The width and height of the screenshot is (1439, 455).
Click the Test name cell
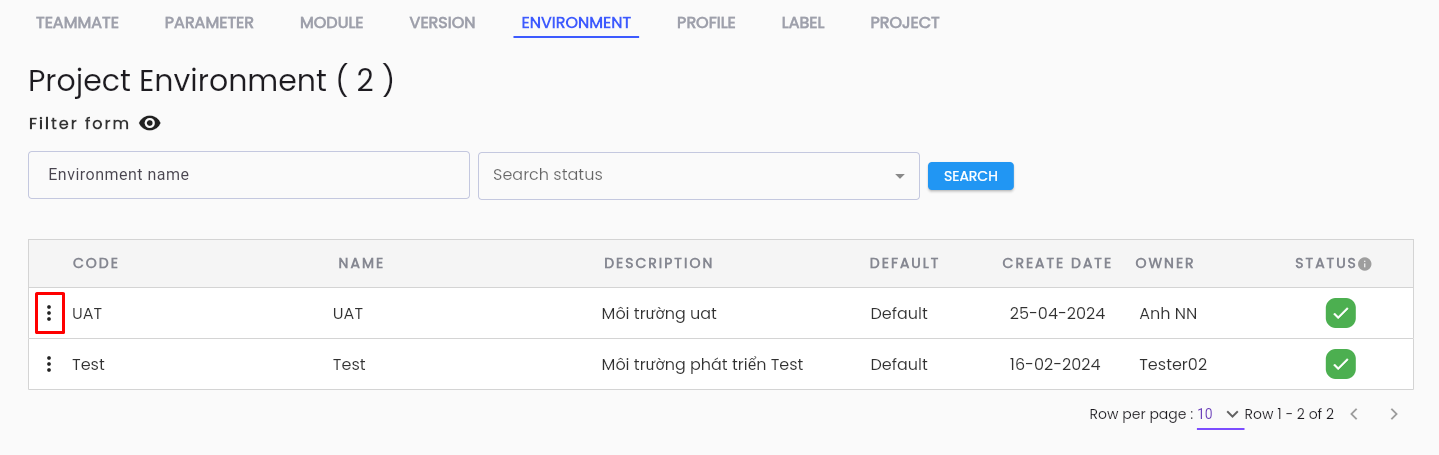(x=349, y=365)
